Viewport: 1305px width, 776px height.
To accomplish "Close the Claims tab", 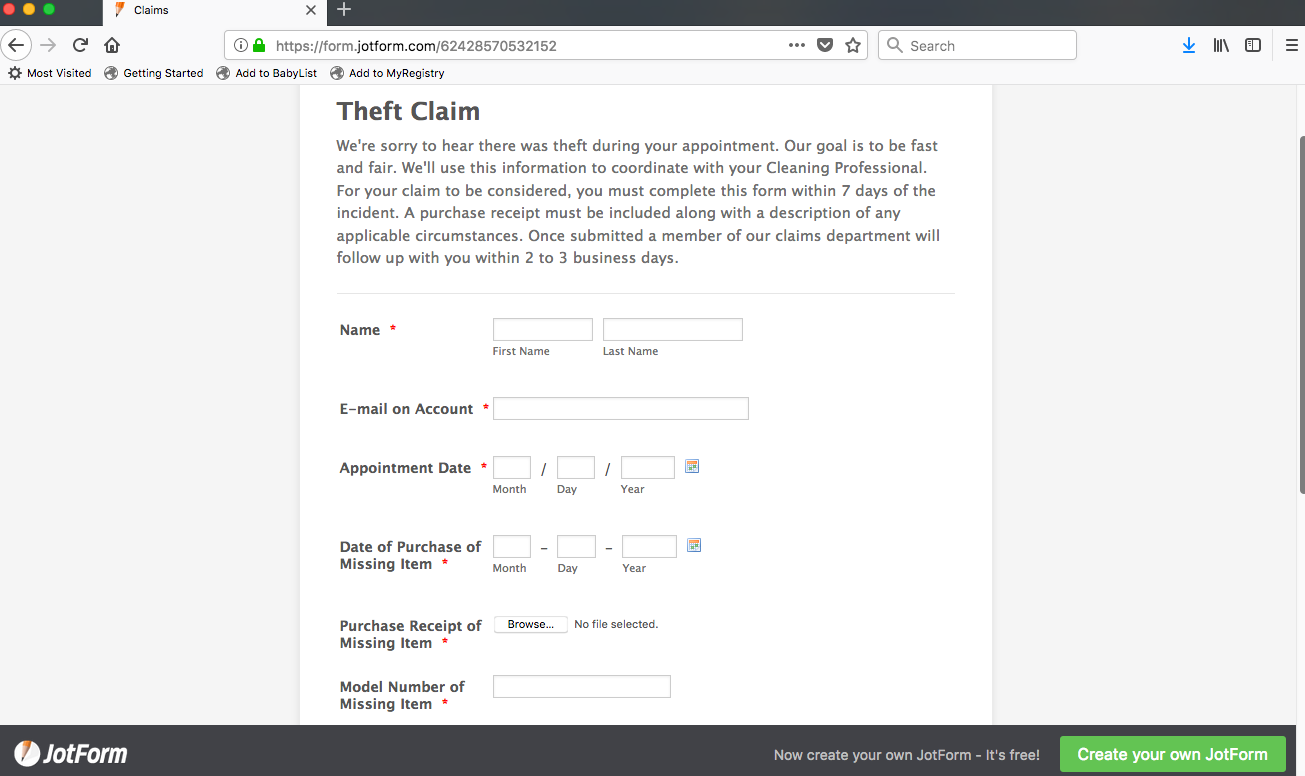I will tap(311, 10).
